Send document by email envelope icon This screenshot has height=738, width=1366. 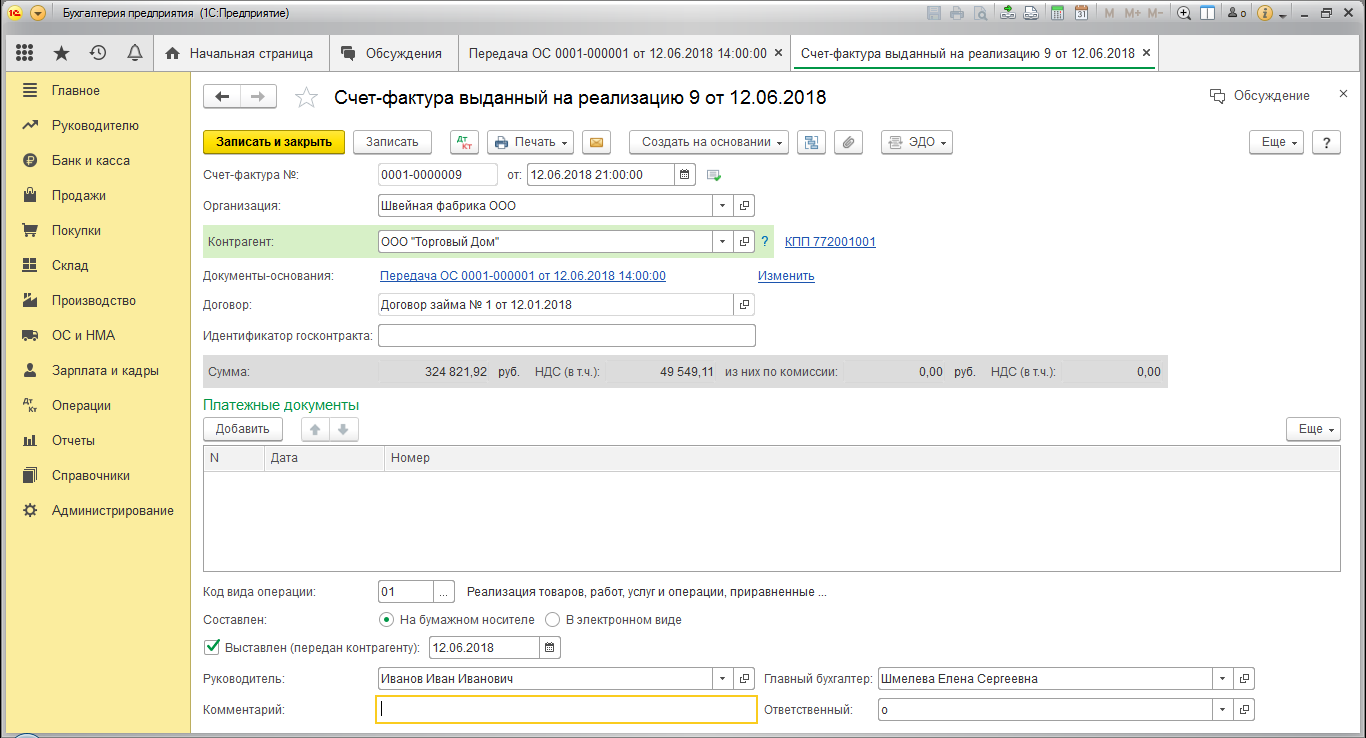pos(597,142)
